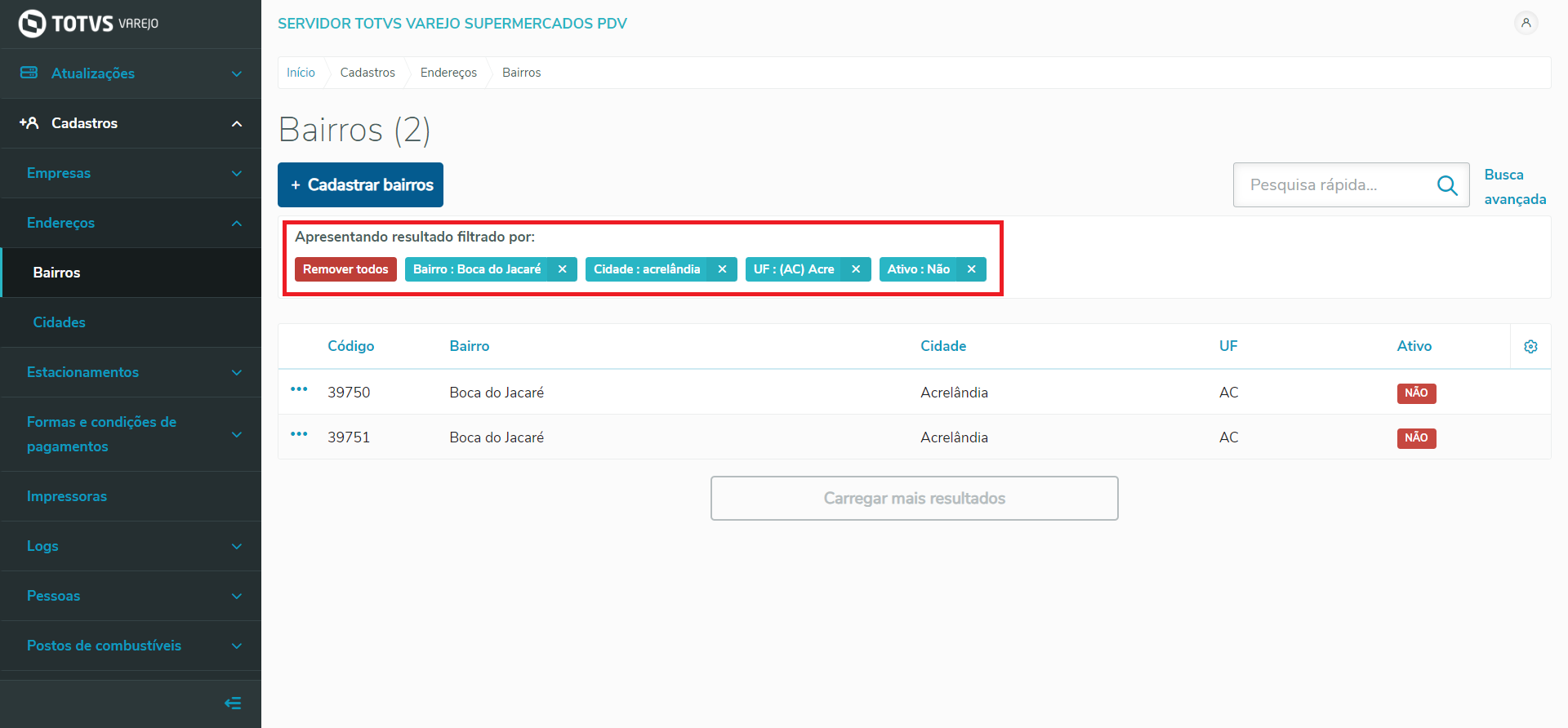Viewport: 1568px width, 728px height.
Task: Remove the Ativo: Não filter
Action: pos(971,269)
